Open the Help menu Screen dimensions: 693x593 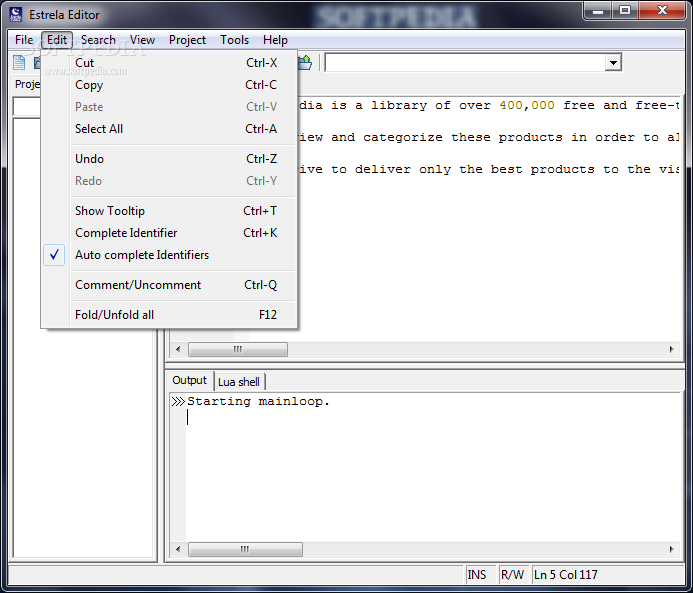point(275,40)
